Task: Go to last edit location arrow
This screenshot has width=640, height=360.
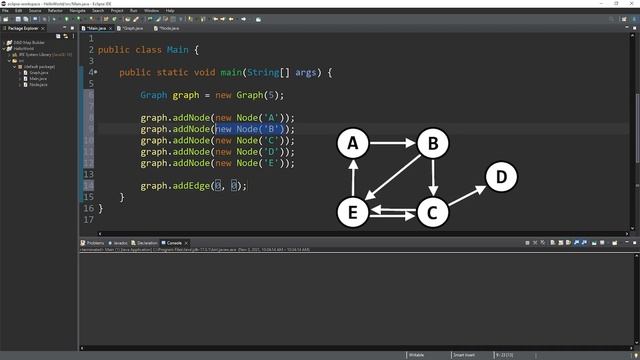Action: click(x=215, y=19)
